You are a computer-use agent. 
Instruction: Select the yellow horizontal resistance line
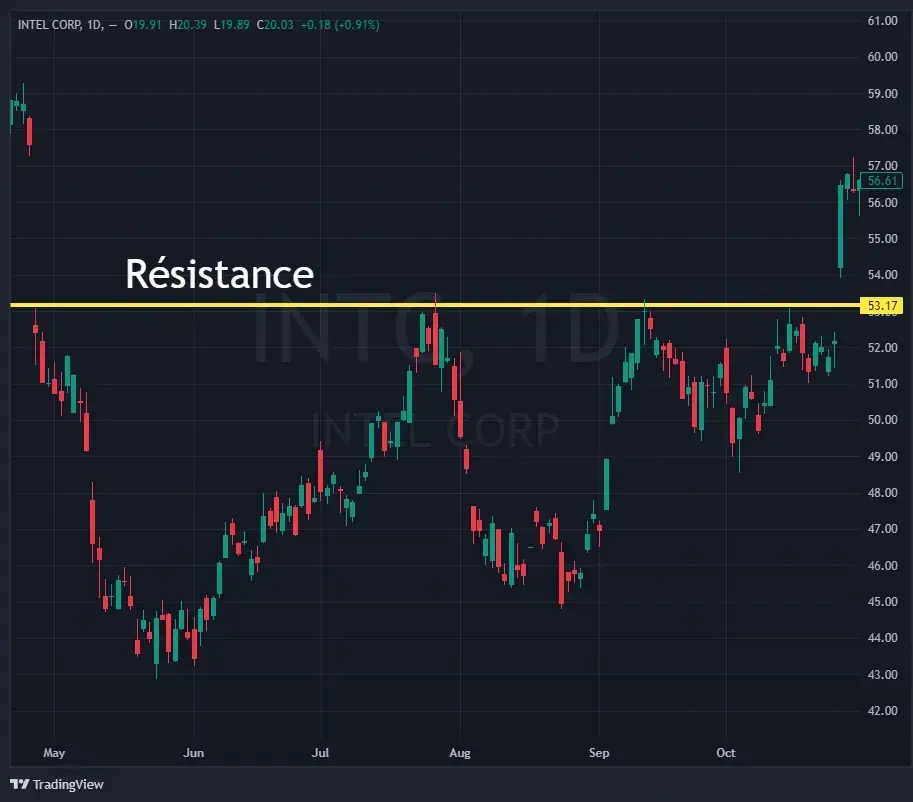pyautogui.click(x=434, y=305)
